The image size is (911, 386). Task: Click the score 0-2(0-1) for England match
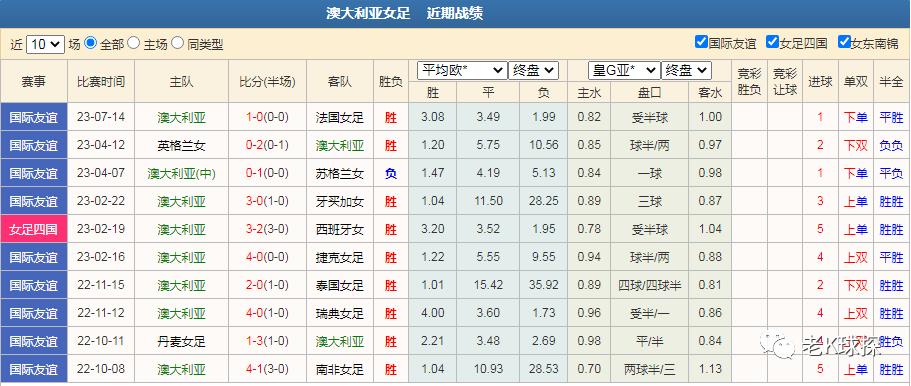pos(267,145)
